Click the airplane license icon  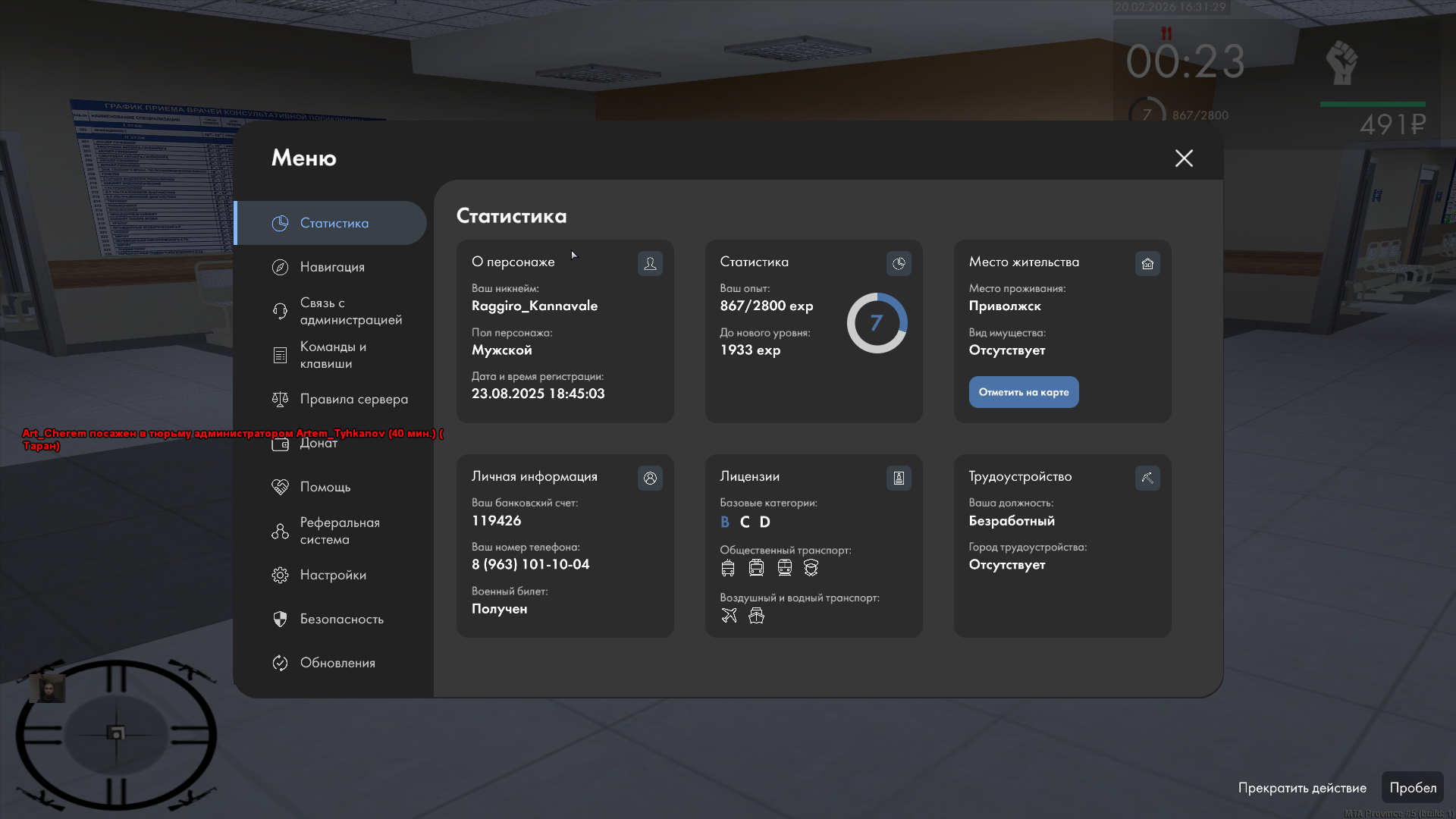point(729,615)
